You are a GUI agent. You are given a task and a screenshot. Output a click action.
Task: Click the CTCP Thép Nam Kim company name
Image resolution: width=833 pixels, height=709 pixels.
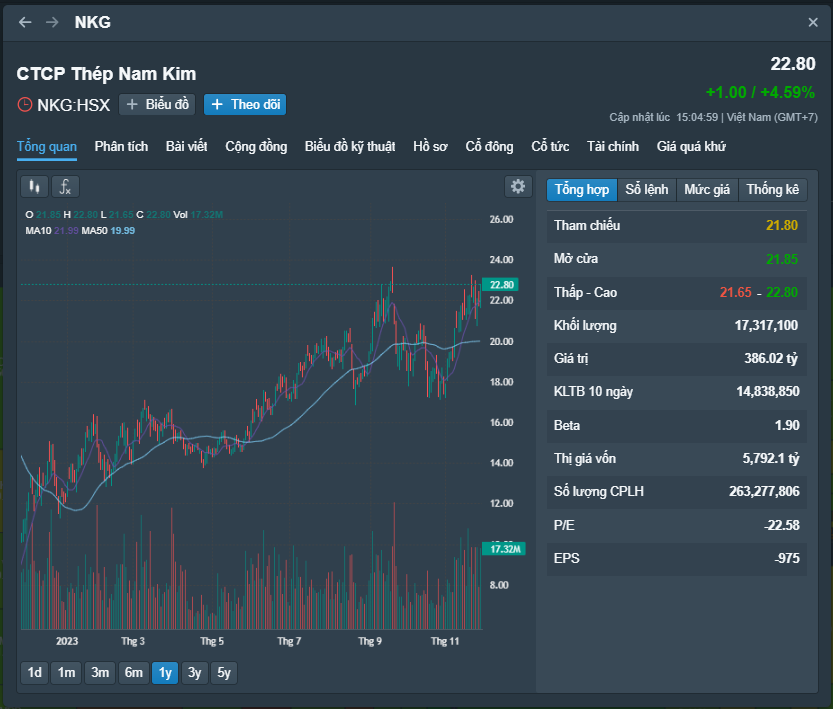click(x=106, y=74)
